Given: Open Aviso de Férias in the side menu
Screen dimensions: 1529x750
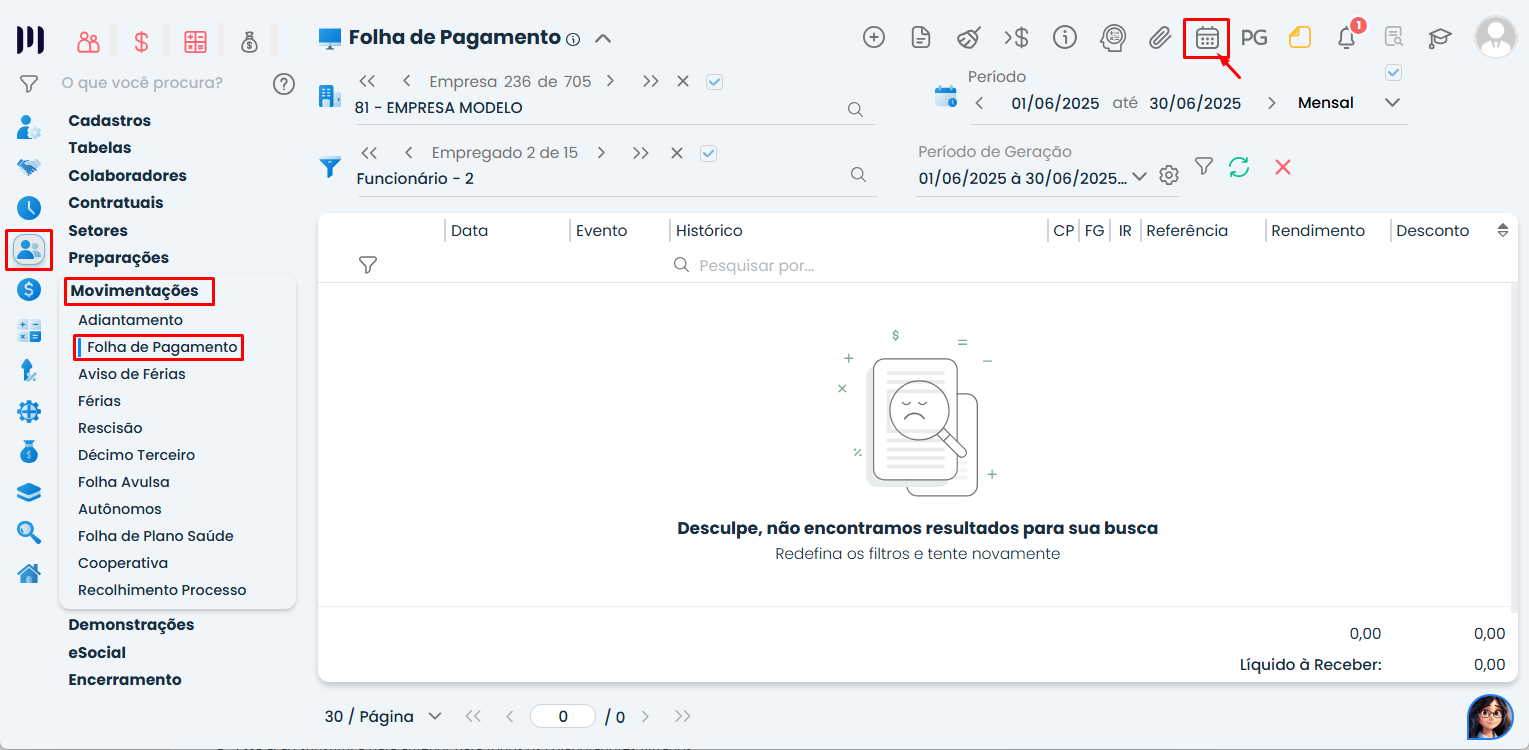Looking at the screenshot, I should (x=132, y=373).
